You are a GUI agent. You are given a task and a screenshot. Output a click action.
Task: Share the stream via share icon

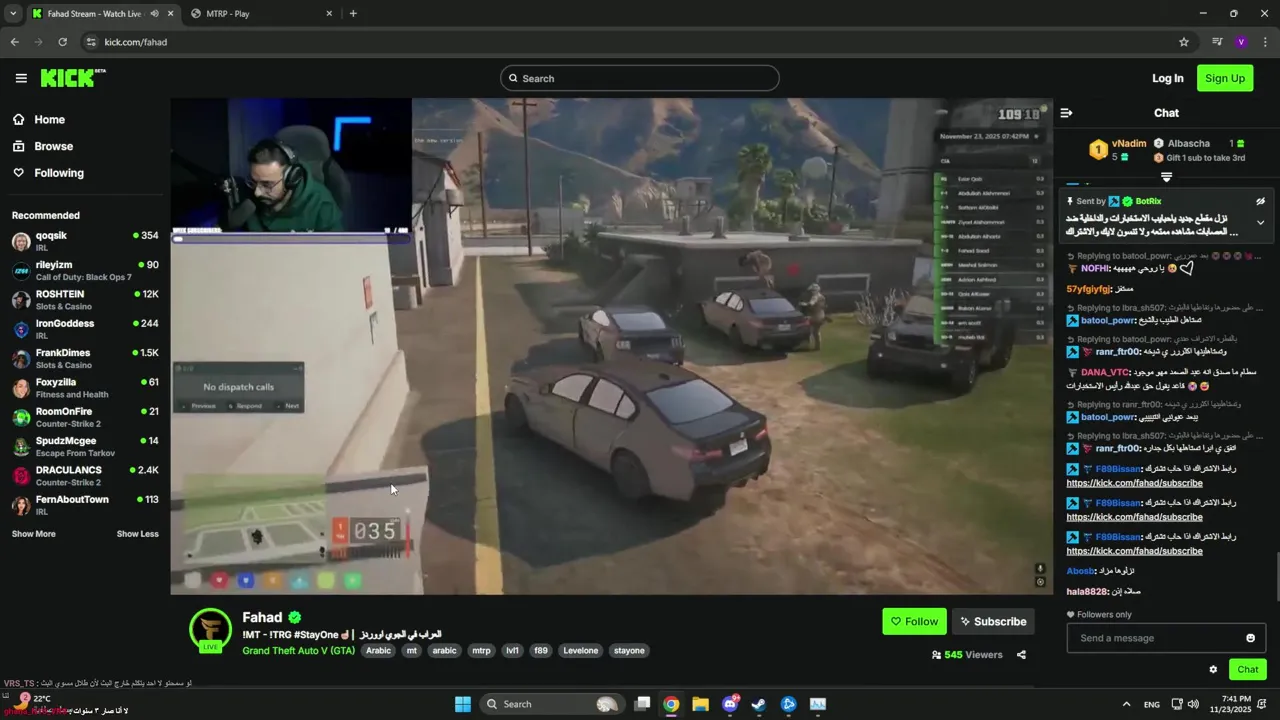point(1021,655)
